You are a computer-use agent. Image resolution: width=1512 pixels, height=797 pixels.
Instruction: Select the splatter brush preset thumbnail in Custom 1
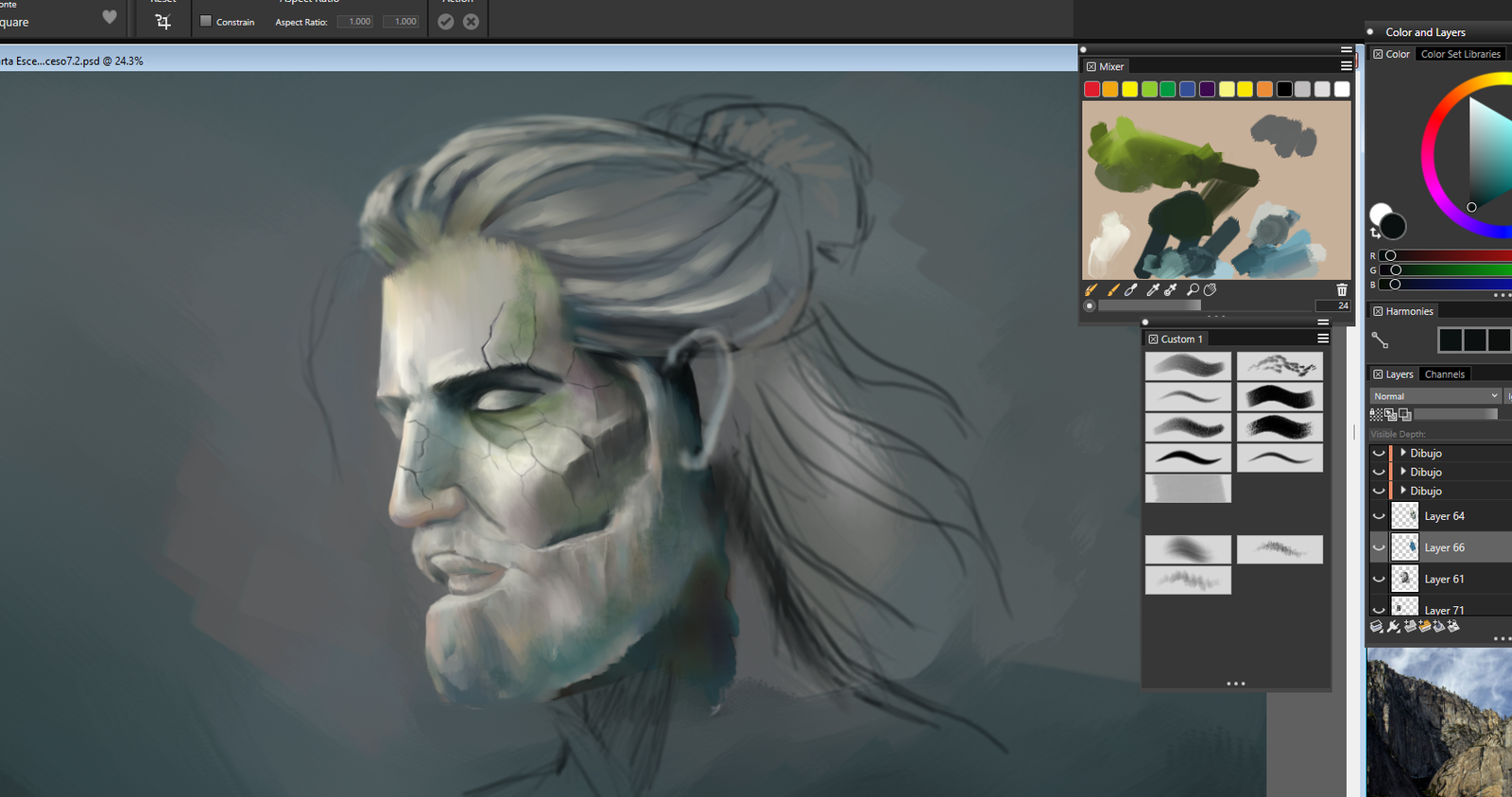(1280, 366)
